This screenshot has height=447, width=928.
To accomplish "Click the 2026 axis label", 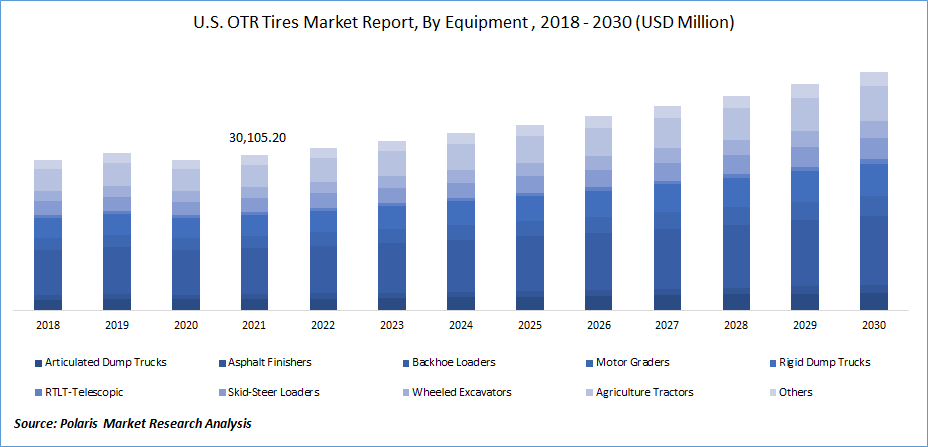I will tap(598, 326).
